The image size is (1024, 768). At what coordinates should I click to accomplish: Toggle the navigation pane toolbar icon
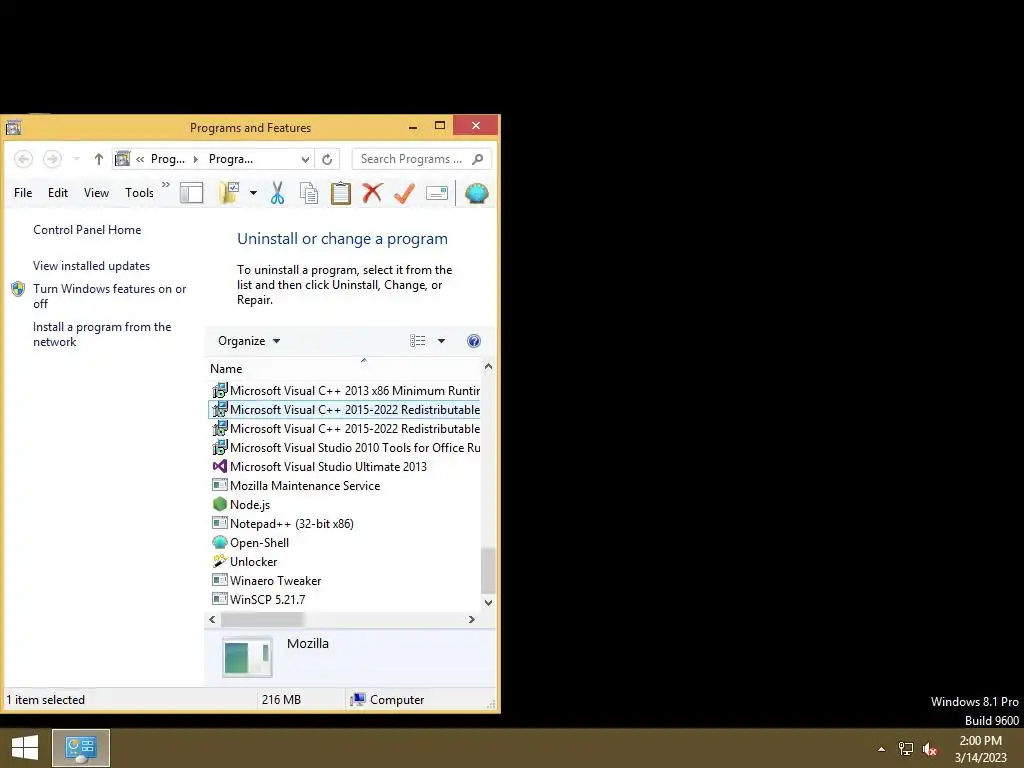pyautogui.click(x=191, y=193)
